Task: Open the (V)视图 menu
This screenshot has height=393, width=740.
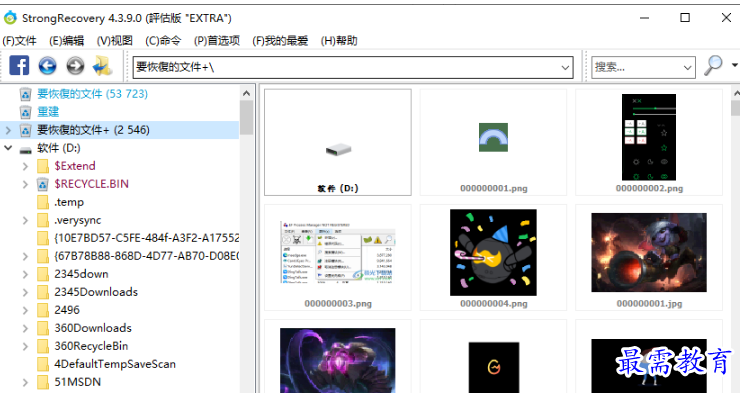Action: coord(115,41)
